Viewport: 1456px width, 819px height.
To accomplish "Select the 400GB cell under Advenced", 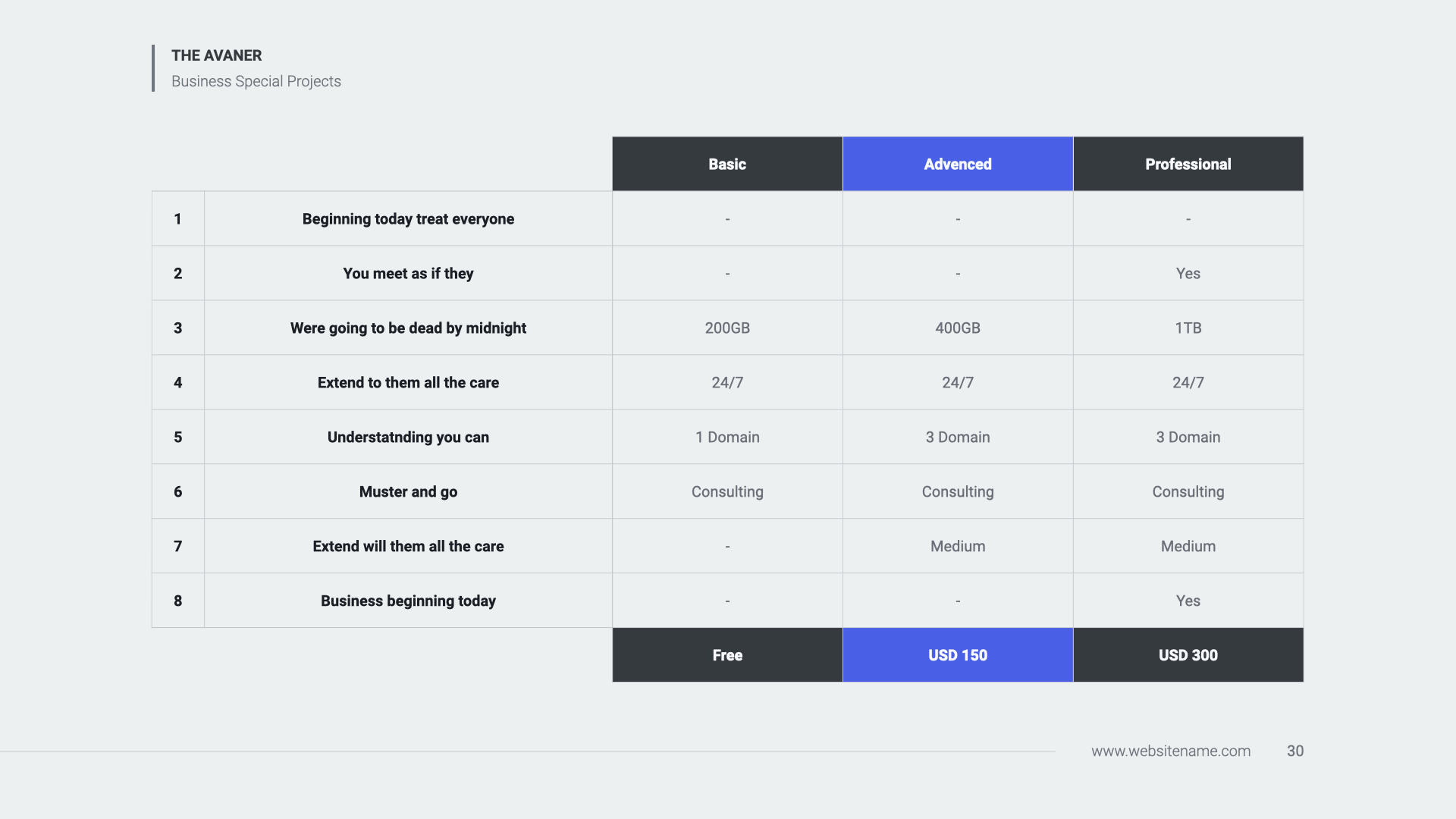I will pyautogui.click(x=957, y=328).
